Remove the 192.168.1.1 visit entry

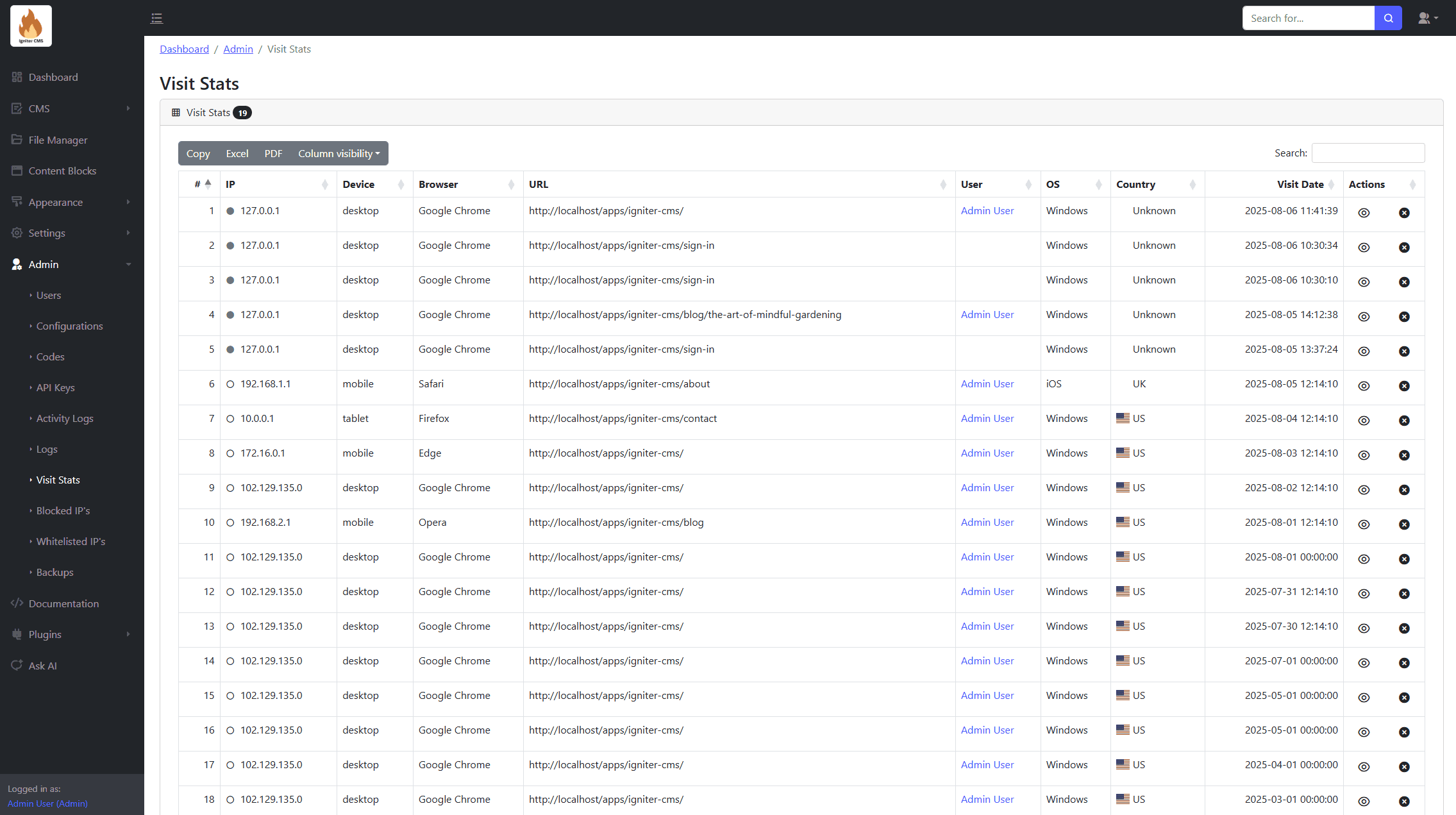tap(1404, 386)
